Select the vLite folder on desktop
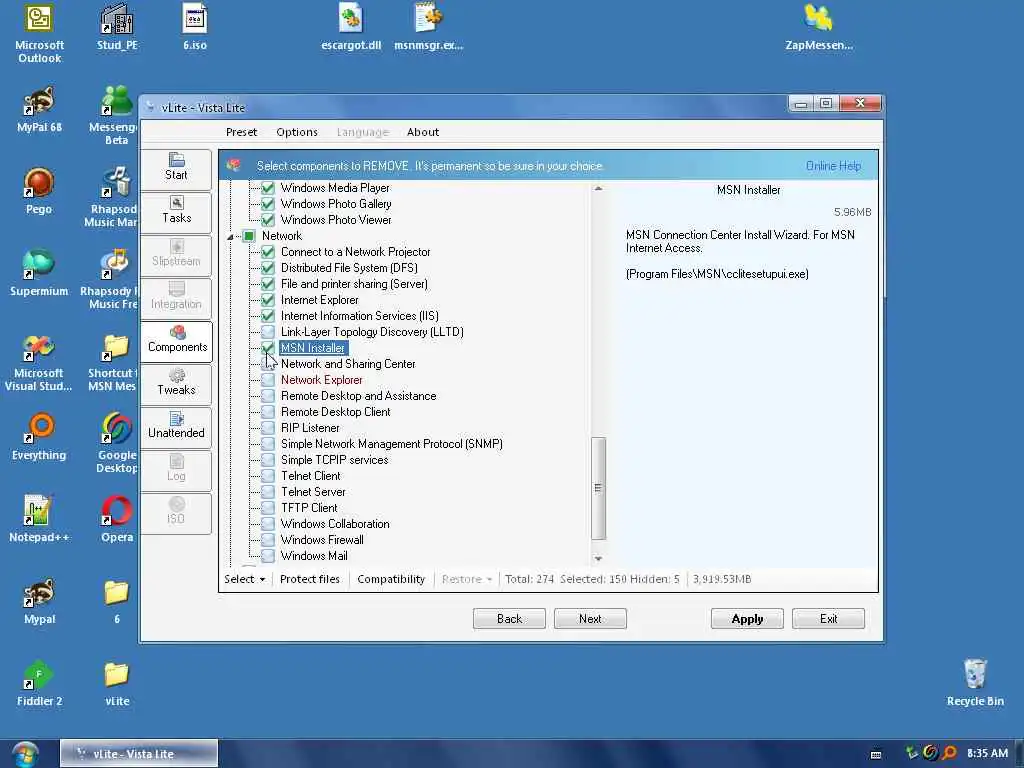This screenshot has width=1024, height=768. point(117,683)
